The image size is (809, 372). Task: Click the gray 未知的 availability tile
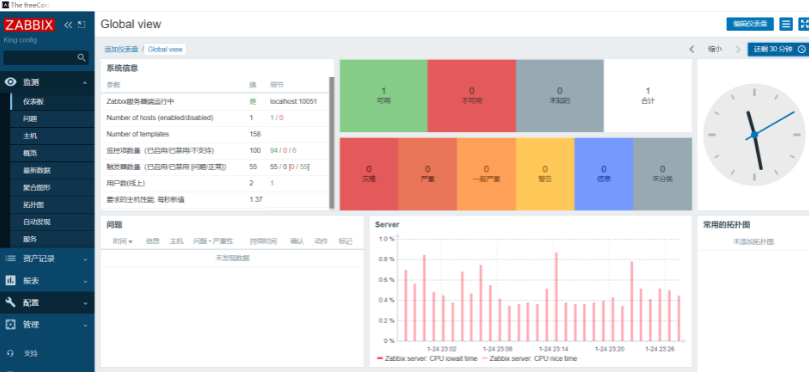(560, 95)
